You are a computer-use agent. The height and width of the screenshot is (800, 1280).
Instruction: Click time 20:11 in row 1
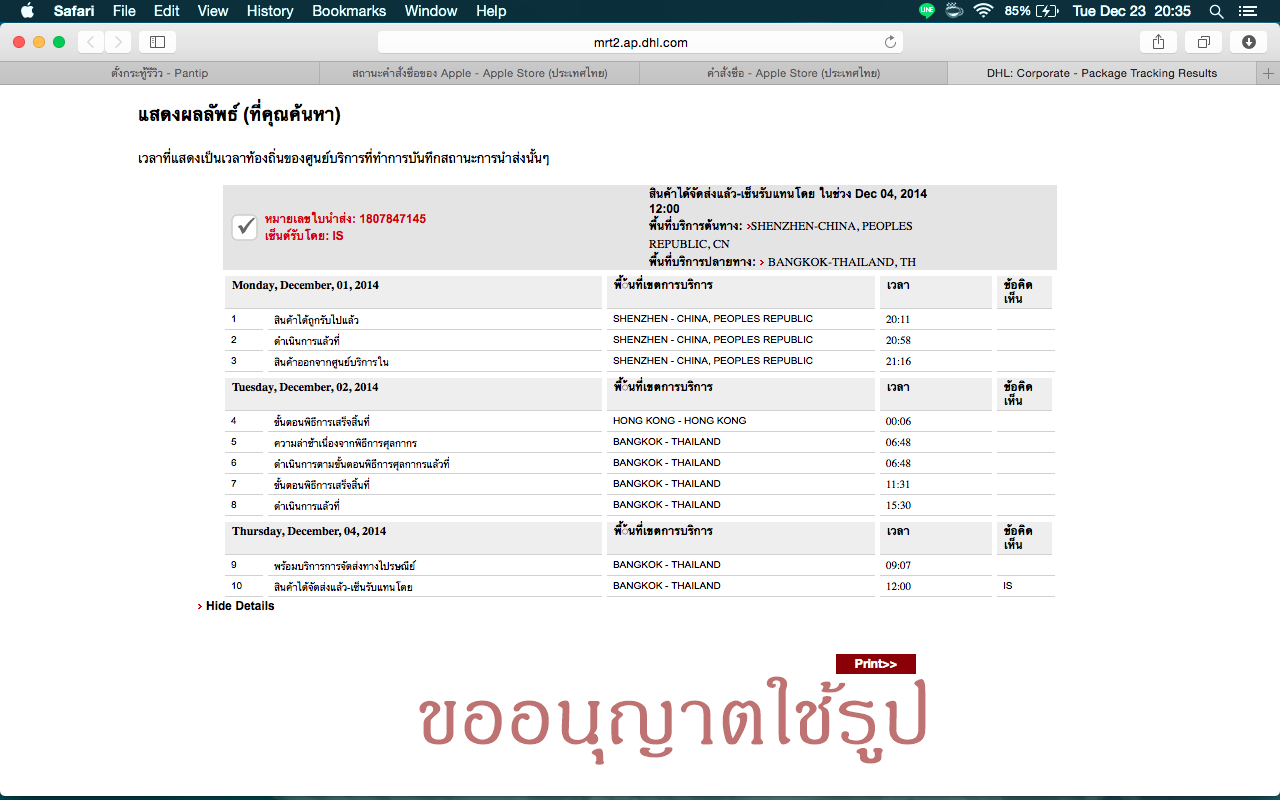coord(898,320)
